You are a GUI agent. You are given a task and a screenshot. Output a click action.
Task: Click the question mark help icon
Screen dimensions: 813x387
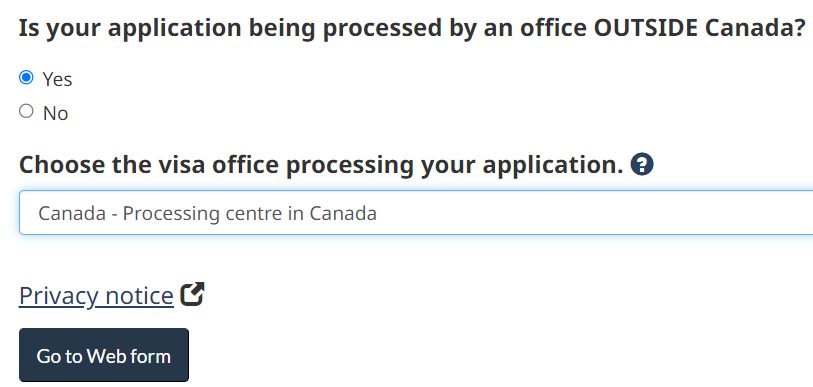click(x=642, y=165)
